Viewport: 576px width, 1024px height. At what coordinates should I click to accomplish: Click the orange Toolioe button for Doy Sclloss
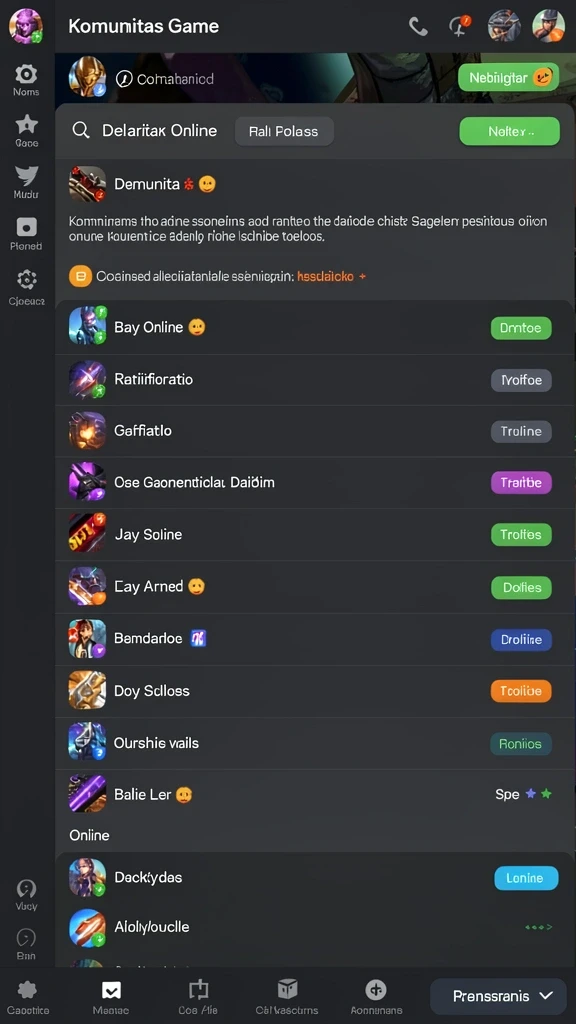coord(520,691)
